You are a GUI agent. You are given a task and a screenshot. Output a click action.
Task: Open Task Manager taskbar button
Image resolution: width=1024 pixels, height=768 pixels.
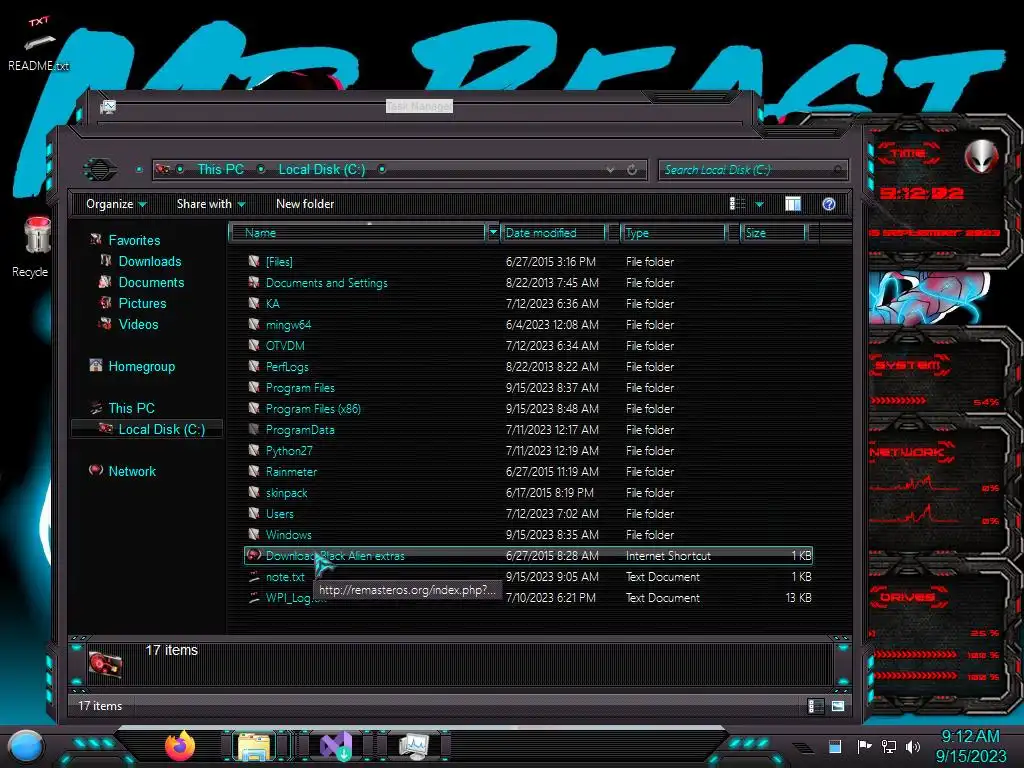[x=414, y=746]
